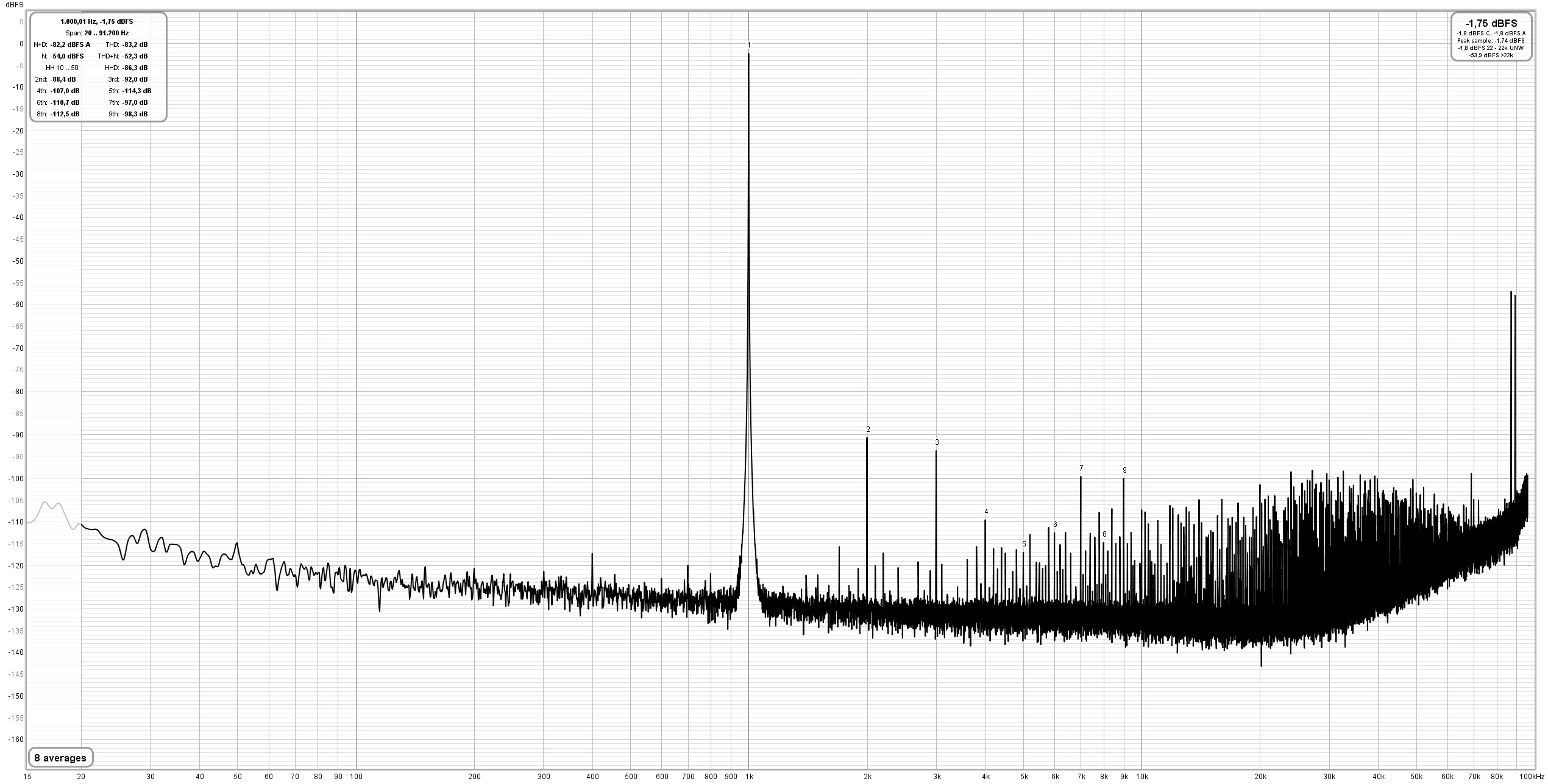
Task: Click the large '-1,75 dBFS' level readout
Action: (x=1491, y=23)
